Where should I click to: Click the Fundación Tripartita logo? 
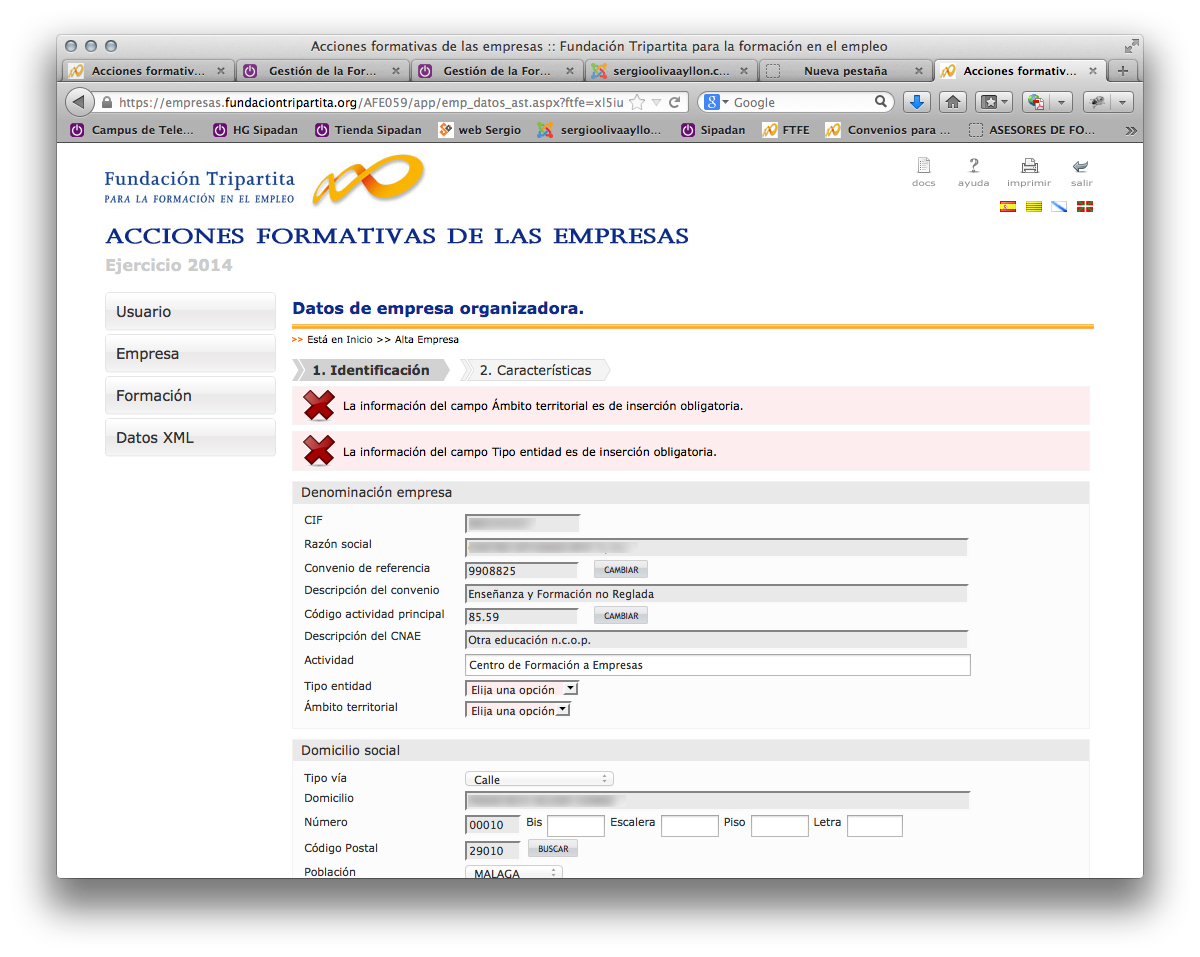(264, 181)
